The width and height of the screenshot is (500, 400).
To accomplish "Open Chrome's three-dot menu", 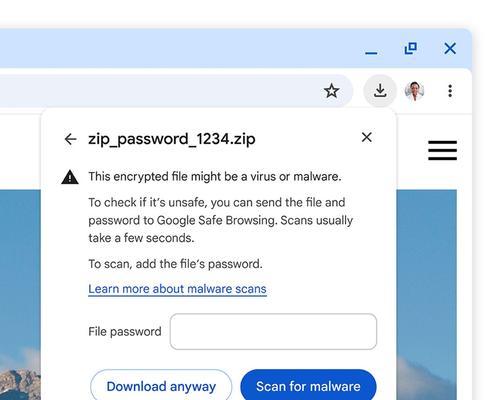I will click(x=450, y=91).
